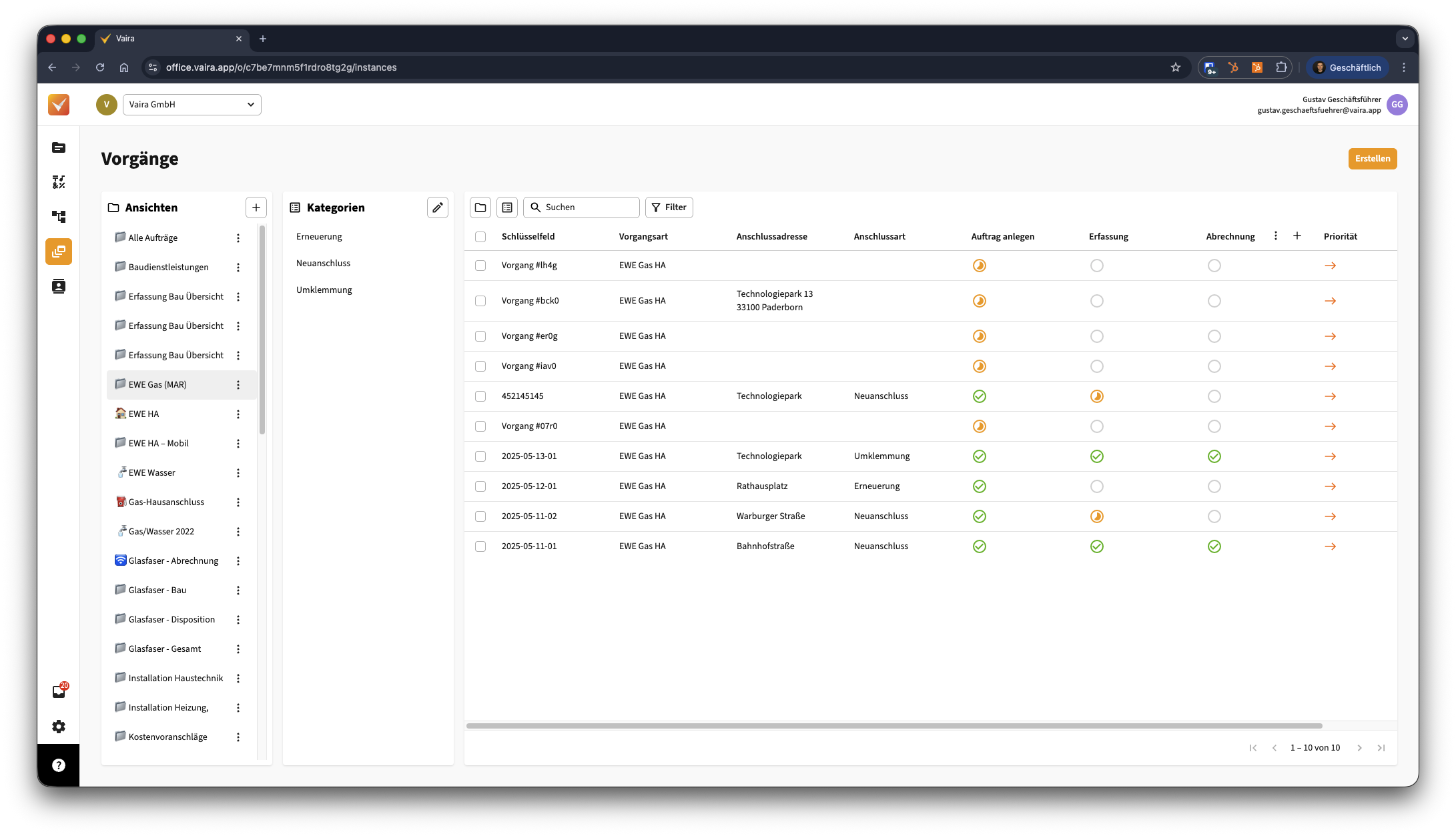The width and height of the screenshot is (1456, 836).
Task: Open three-dot menu next to Abrechnung column
Action: [1275, 236]
